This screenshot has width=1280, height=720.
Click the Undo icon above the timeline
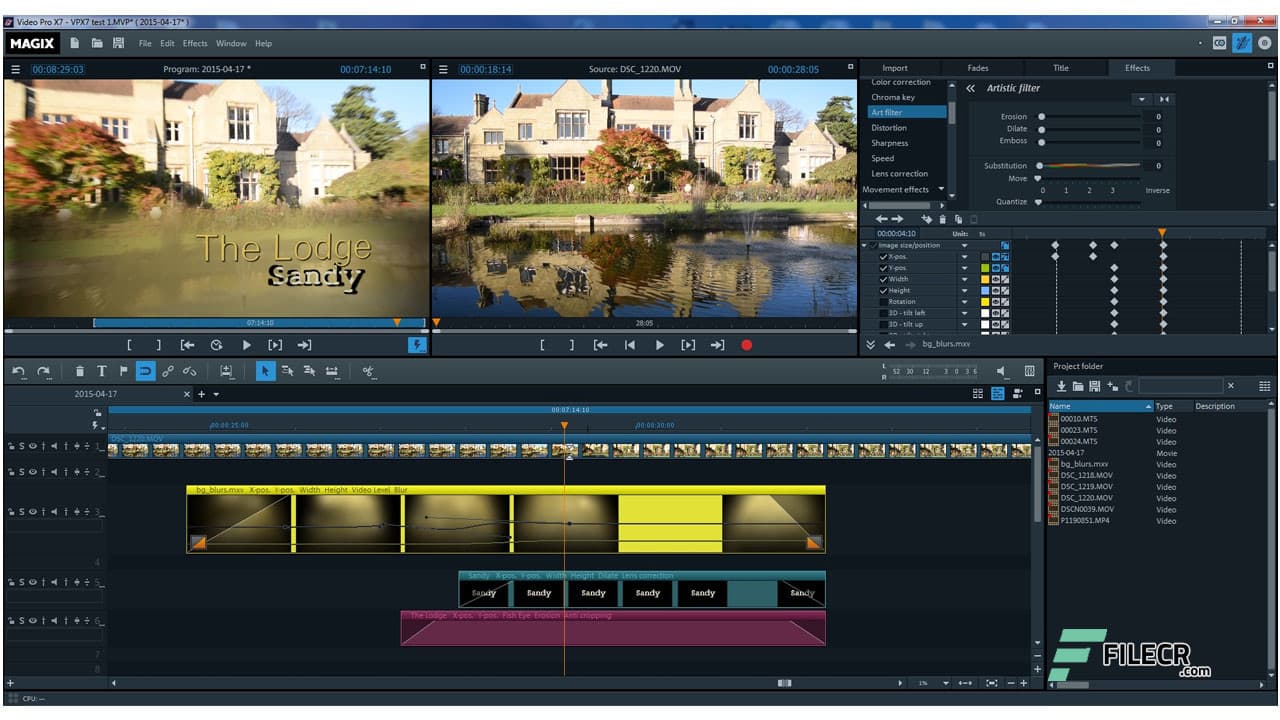18,371
